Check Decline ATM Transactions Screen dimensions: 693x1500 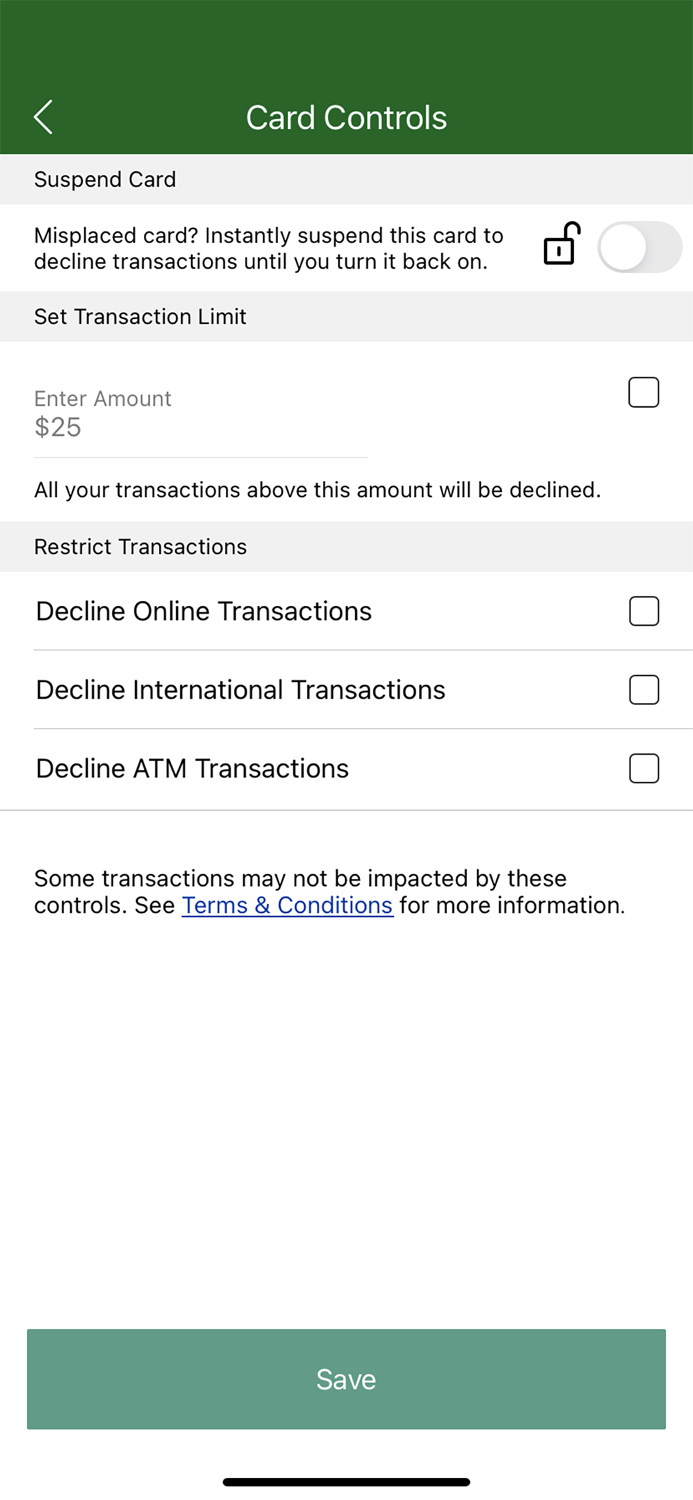click(x=644, y=768)
